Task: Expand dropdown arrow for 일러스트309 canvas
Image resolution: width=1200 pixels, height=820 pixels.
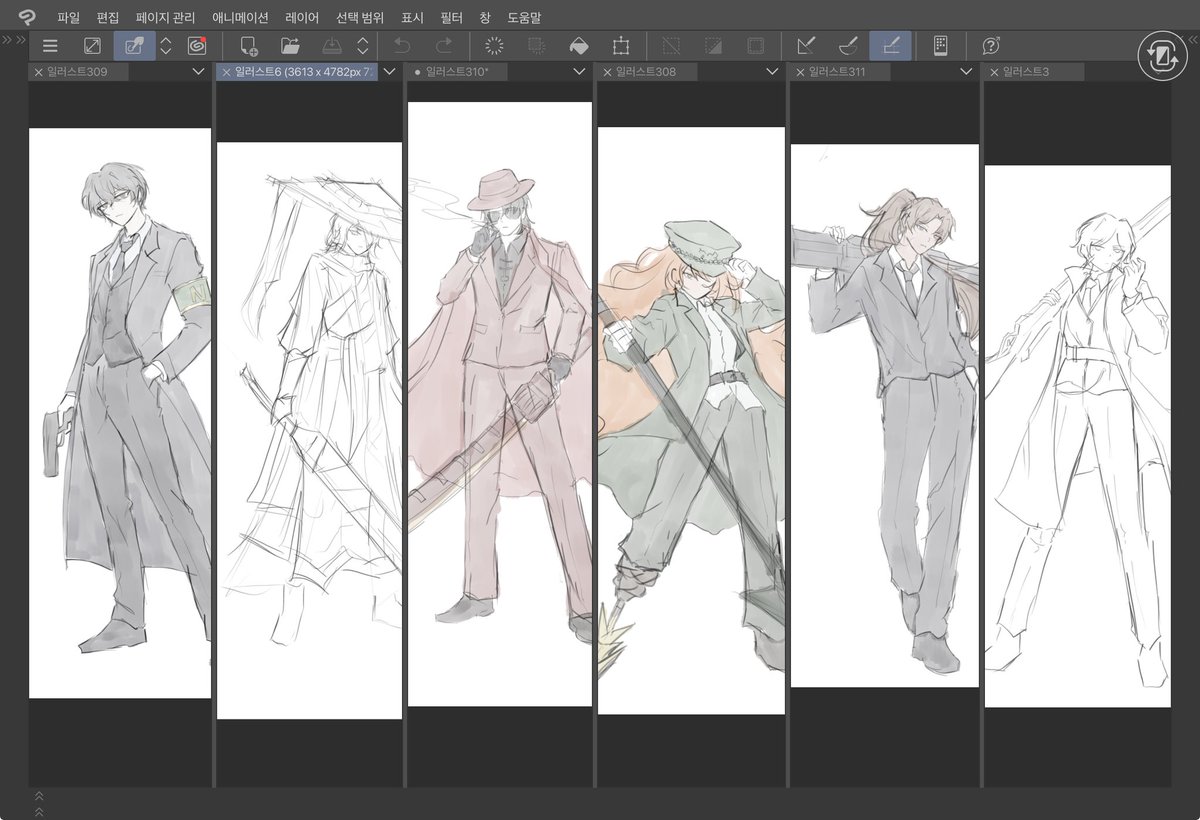Action: click(198, 72)
